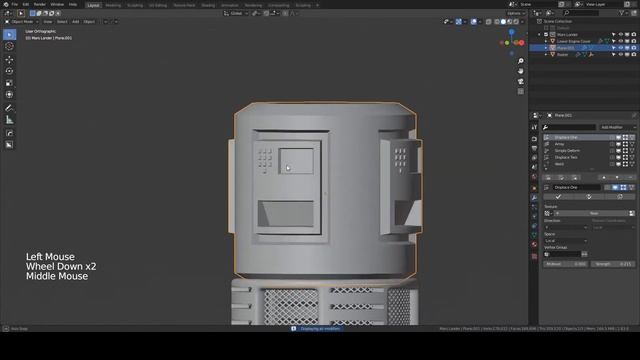
Task: Collapse the Mars Lander collection
Action: click(x=540, y=35)
